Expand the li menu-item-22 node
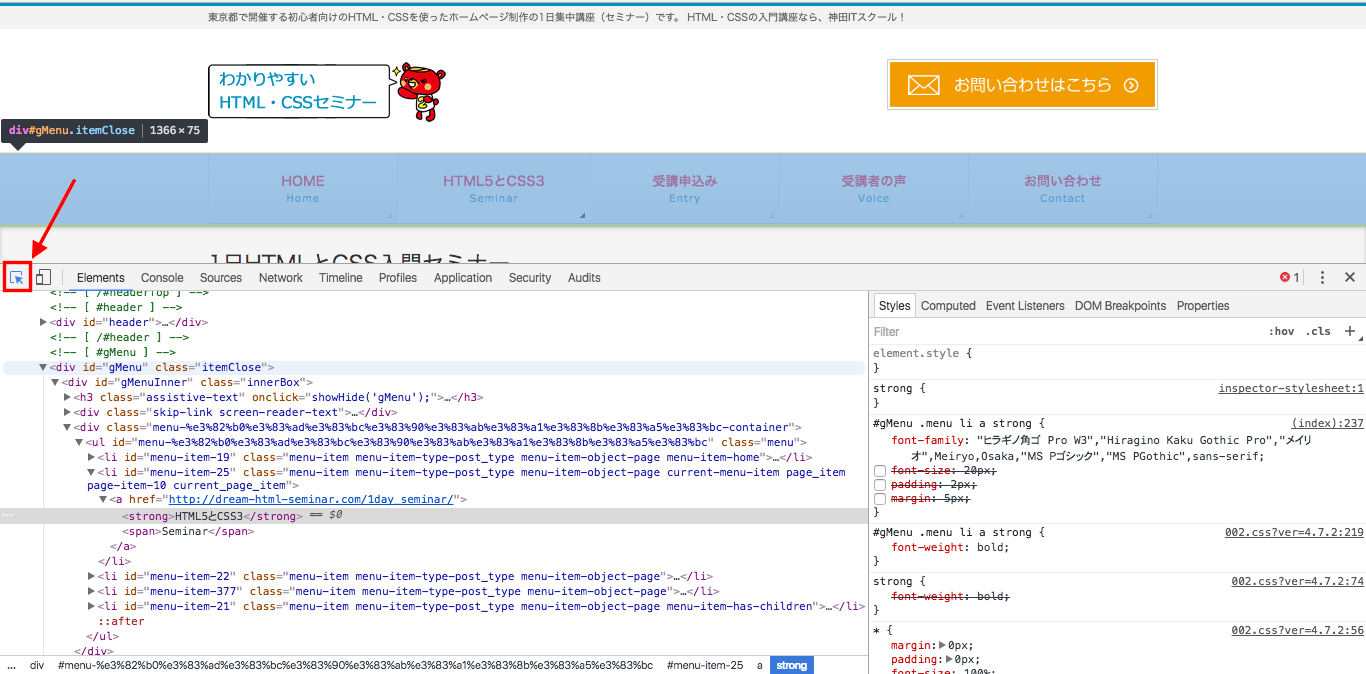1366x674 pixels. tap(91, 576)
